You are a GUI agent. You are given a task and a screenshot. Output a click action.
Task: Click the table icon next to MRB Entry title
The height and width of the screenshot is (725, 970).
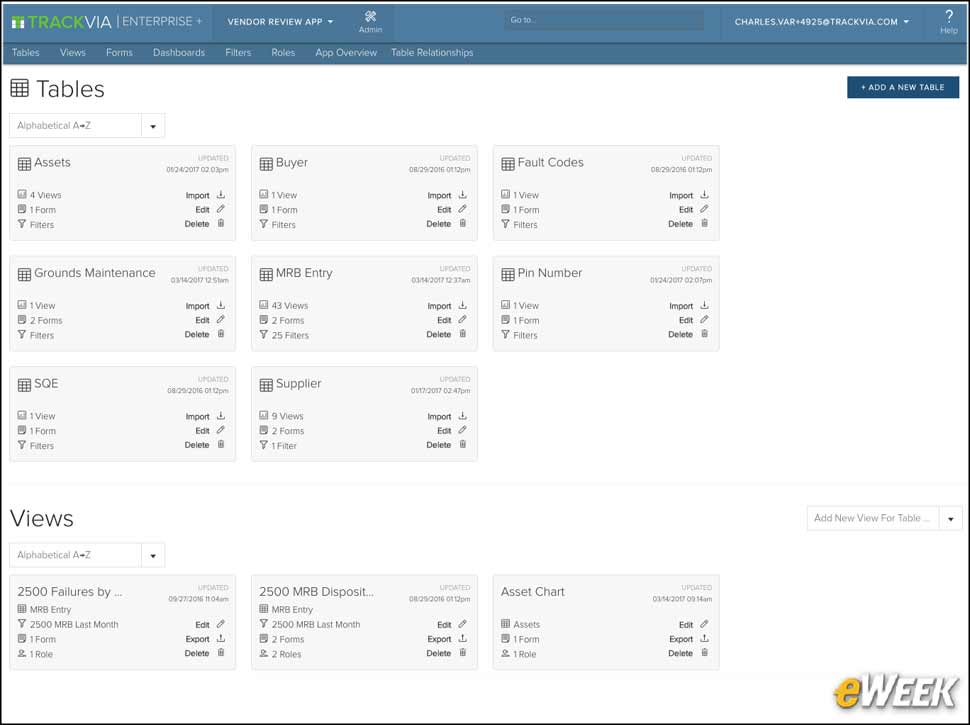click(266, 274)
